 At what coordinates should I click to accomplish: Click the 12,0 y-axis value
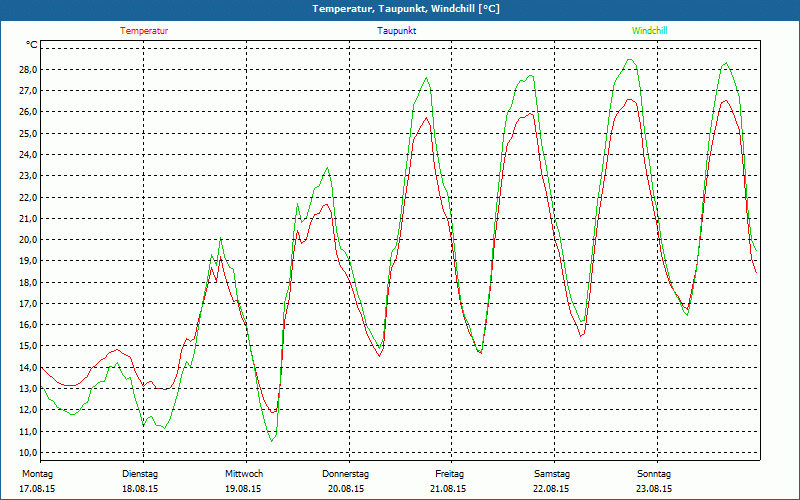tap(28, 410)
